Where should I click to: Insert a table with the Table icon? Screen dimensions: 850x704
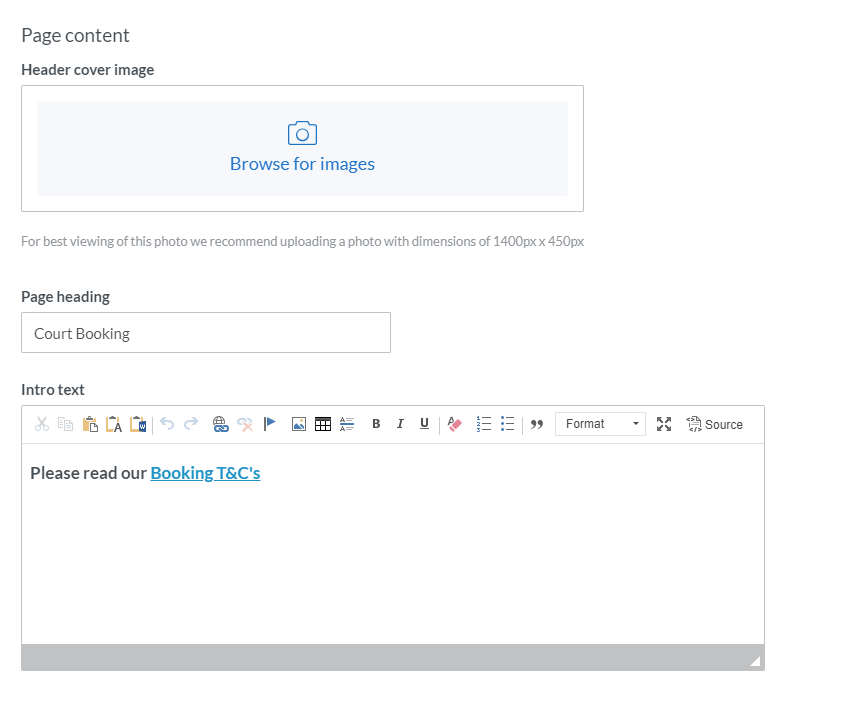323,424
